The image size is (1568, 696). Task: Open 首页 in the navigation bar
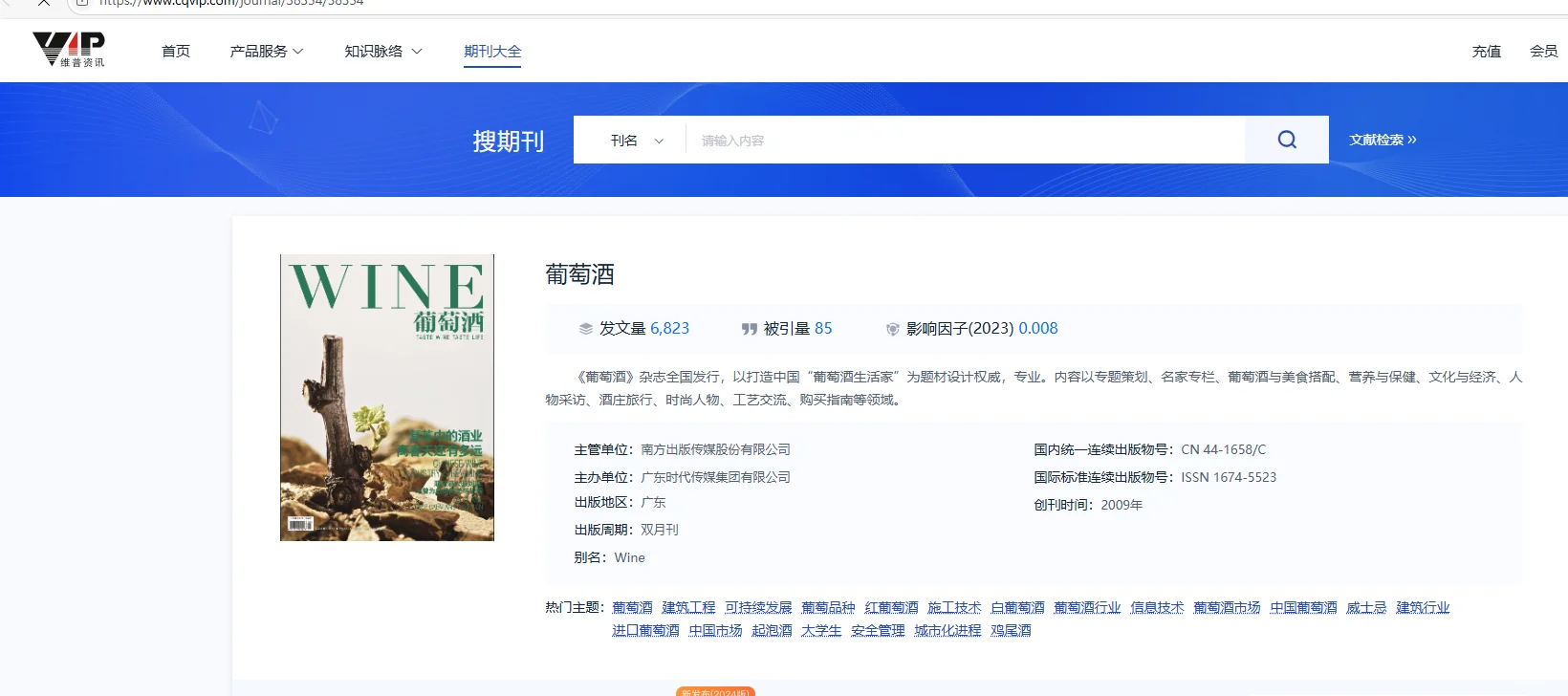[x=176, y=52]
